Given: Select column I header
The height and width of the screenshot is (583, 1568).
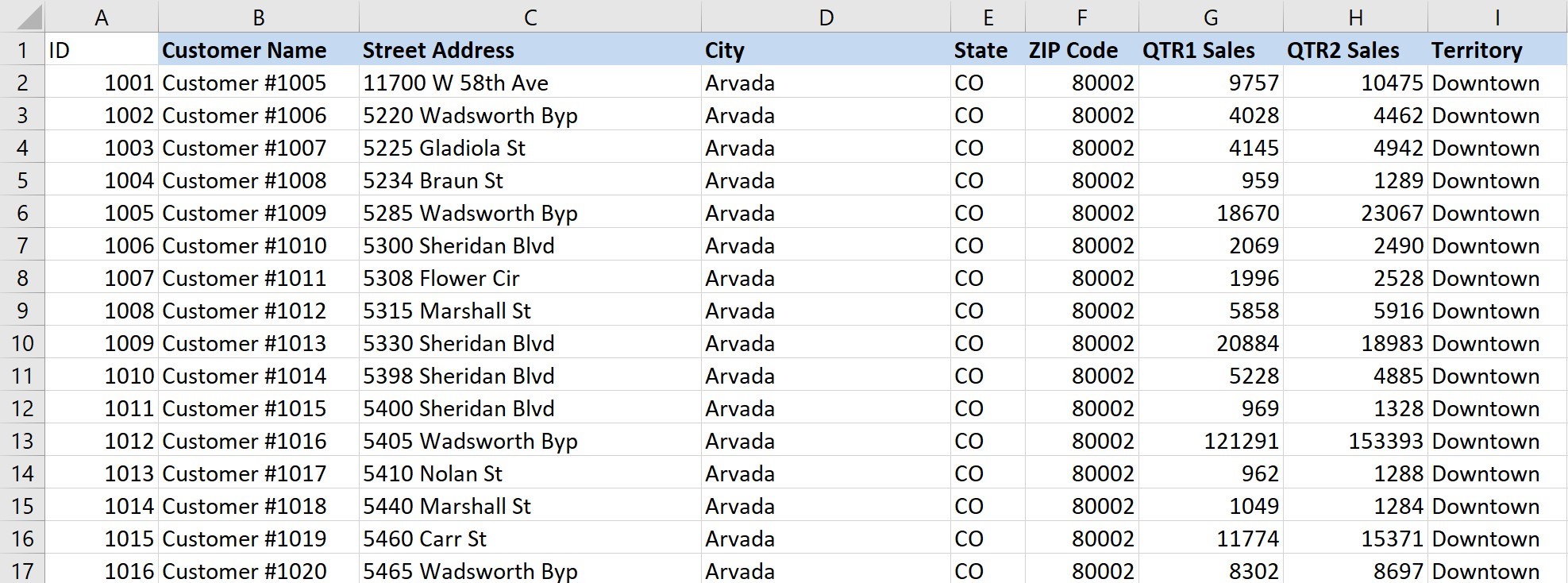Looking at the screenshot, I should coord(1497,17).
